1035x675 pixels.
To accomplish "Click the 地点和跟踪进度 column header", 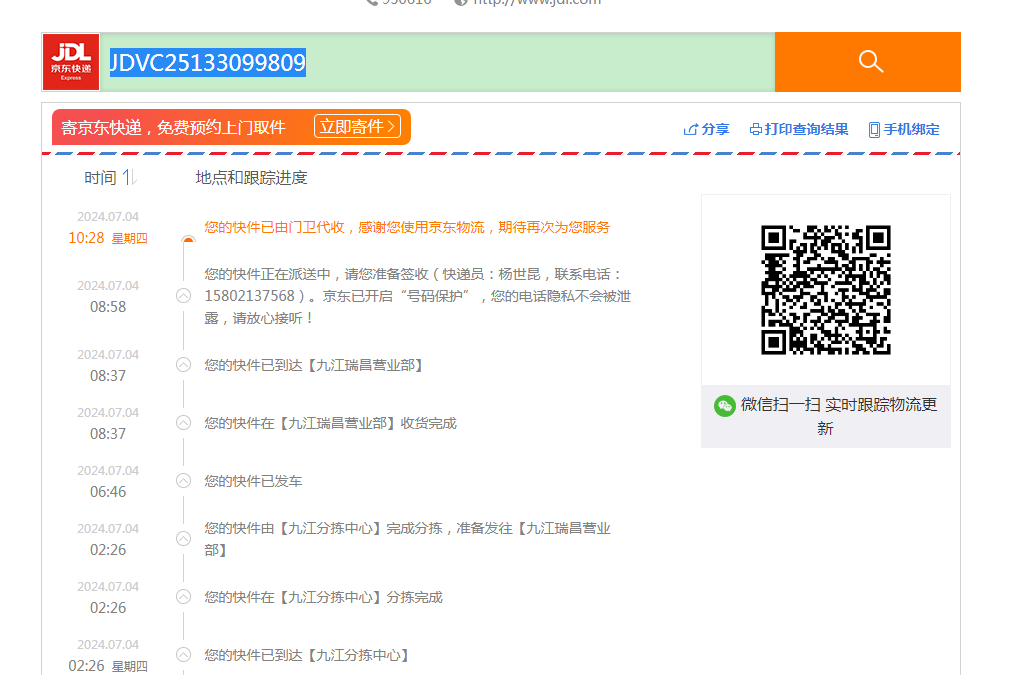I will coord(251,177).
